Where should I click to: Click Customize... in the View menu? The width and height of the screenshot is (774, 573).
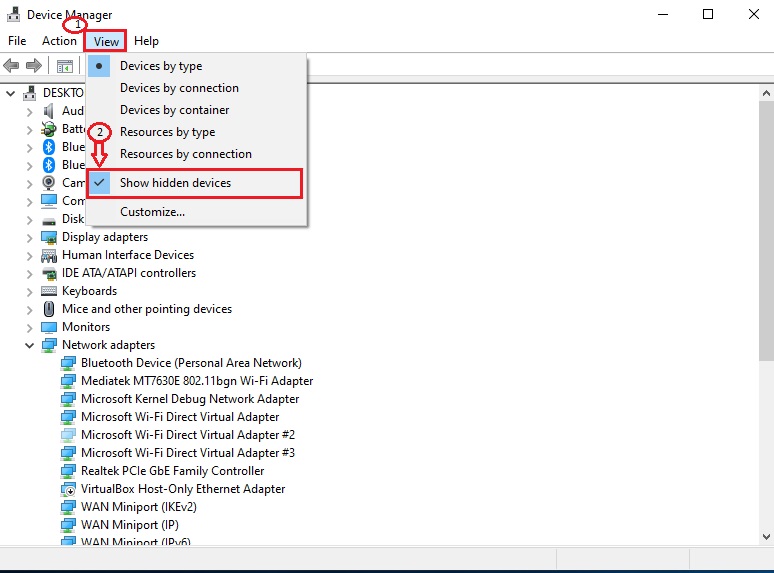click(152, 212)
